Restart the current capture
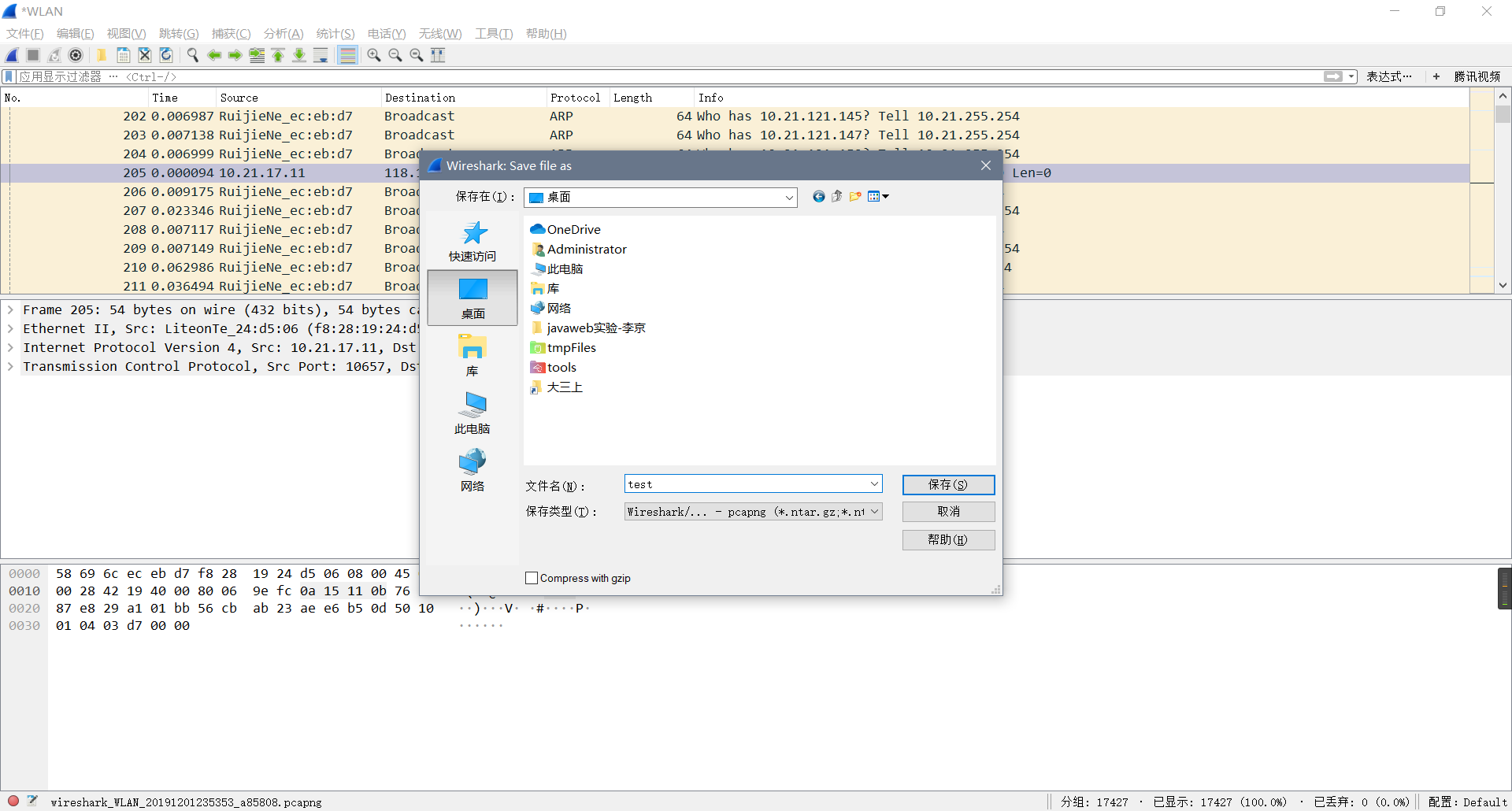 [54, 55]
